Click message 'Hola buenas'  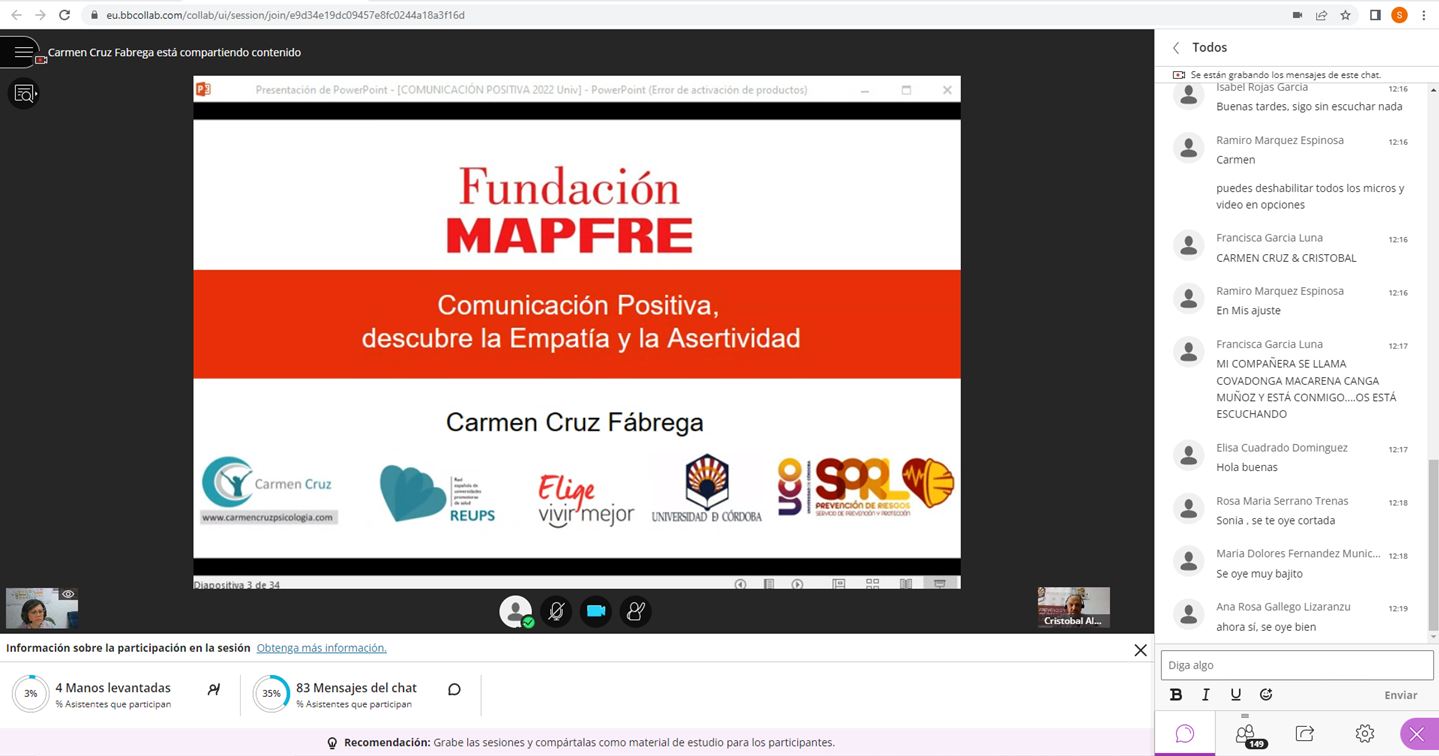(x=1247, y=467)
